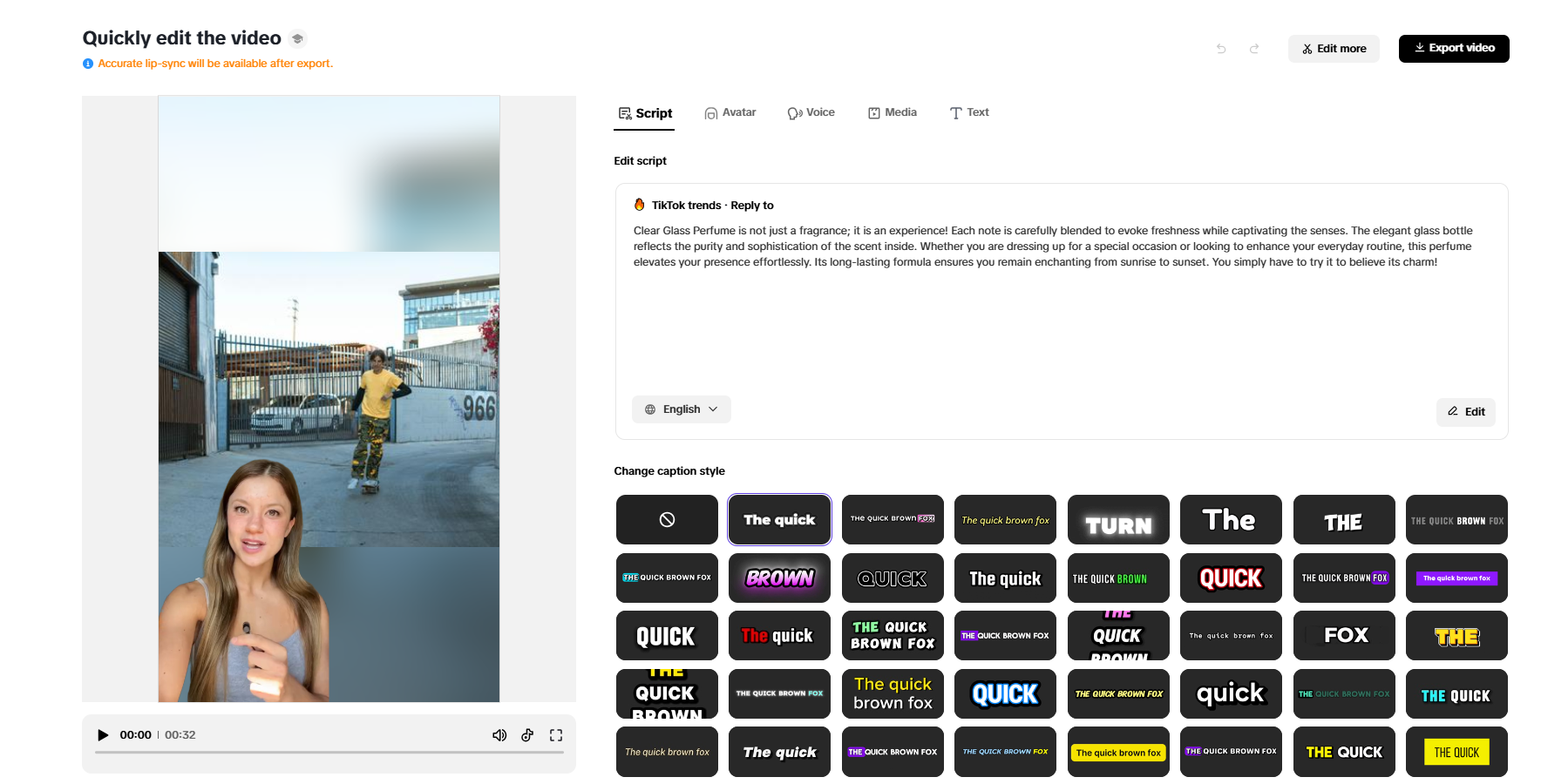
Task: Open the Media tab
Action: click(x=892, y=112)
